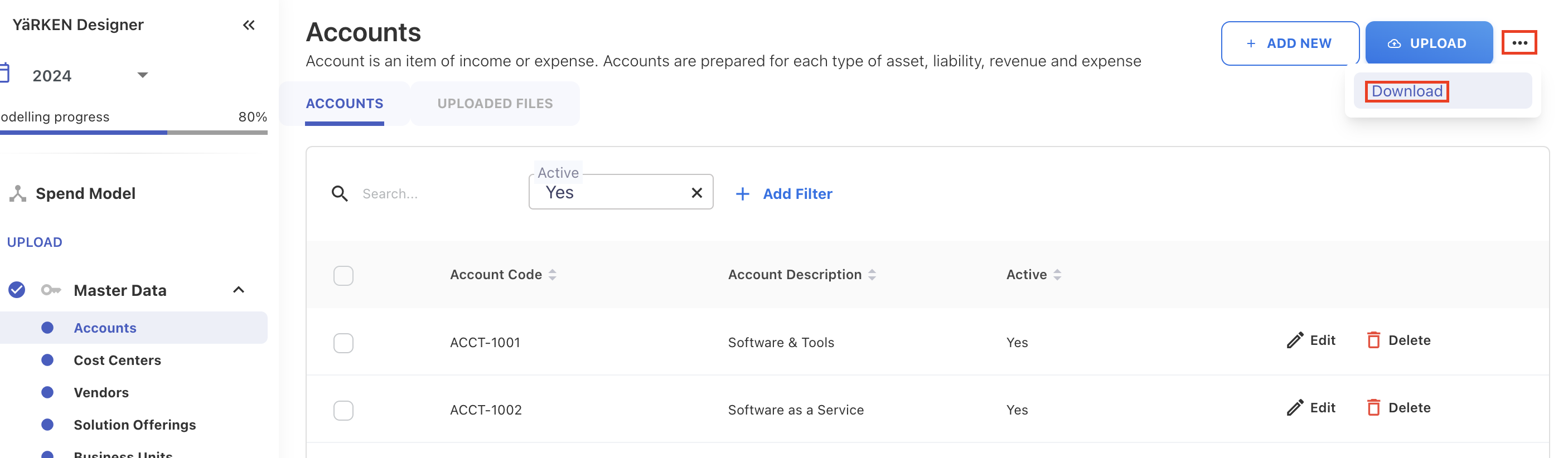Image resolution: width=1568 pixels, height=458 pixels.
Task: Collapse the sidebar with double-chevron icon
Action: click(x=248, y=25)
